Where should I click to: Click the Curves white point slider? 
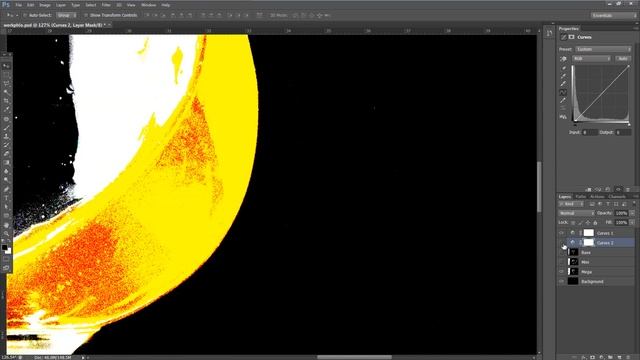point(629,124)
